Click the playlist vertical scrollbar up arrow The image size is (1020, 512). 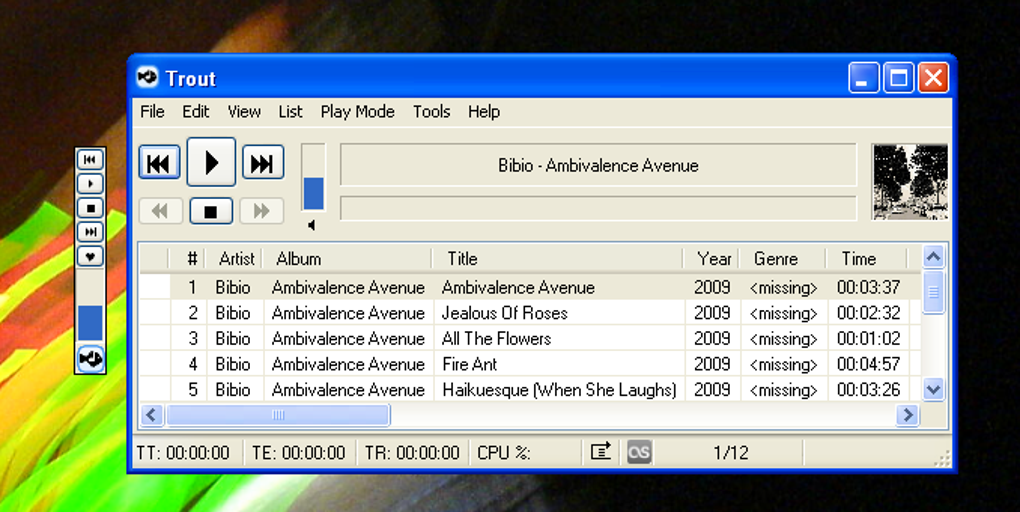933,258
